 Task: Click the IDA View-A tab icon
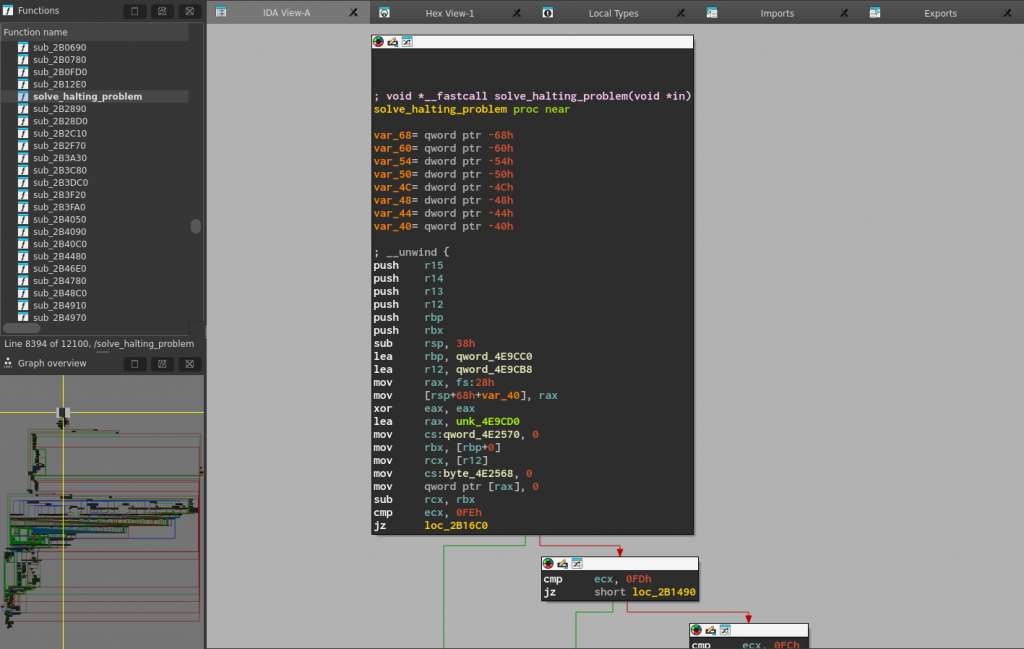(221, 12)
